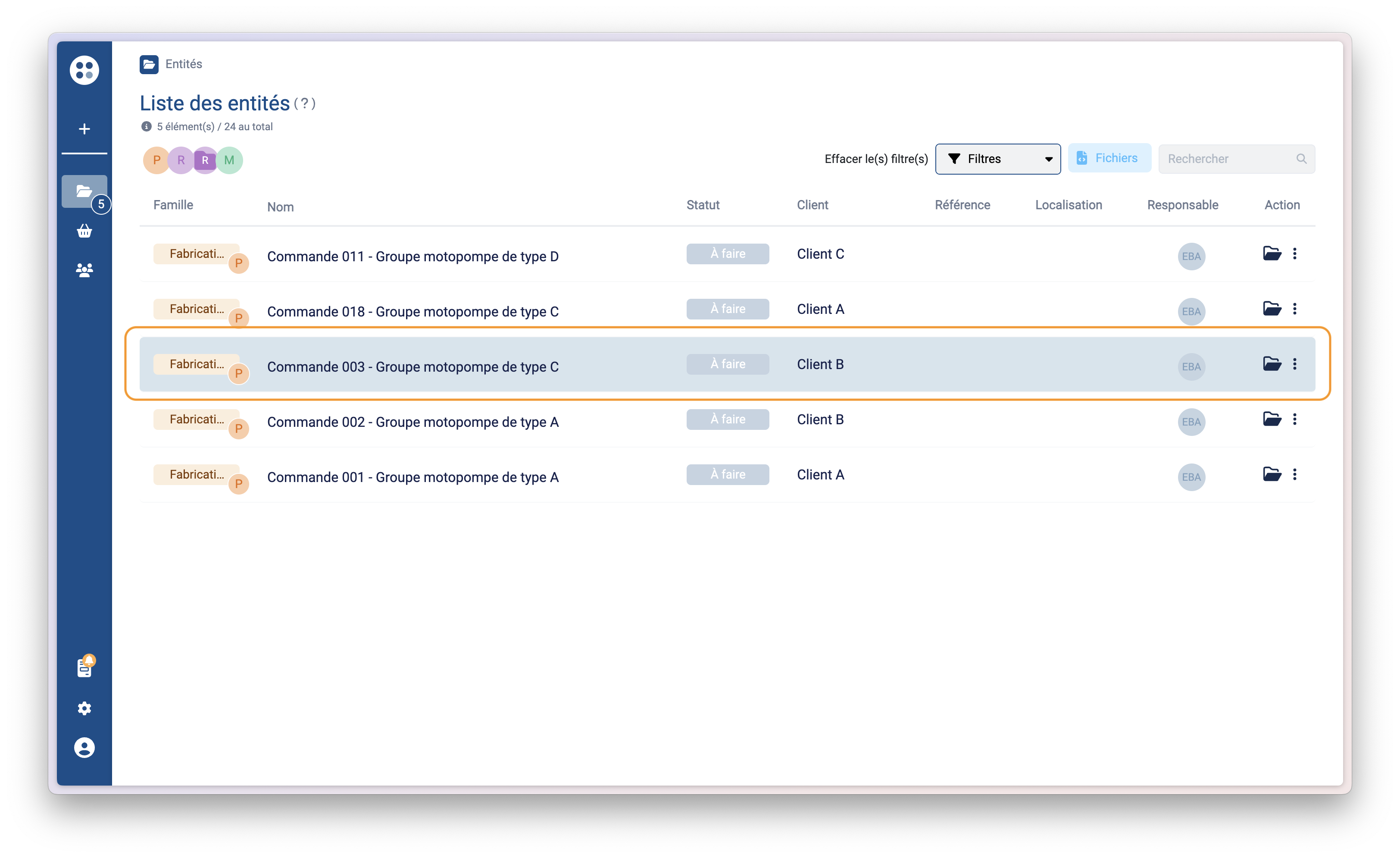The image size is (1400, 858).
Task: Open notifications clipboard with bell icon
Action: 84,668
